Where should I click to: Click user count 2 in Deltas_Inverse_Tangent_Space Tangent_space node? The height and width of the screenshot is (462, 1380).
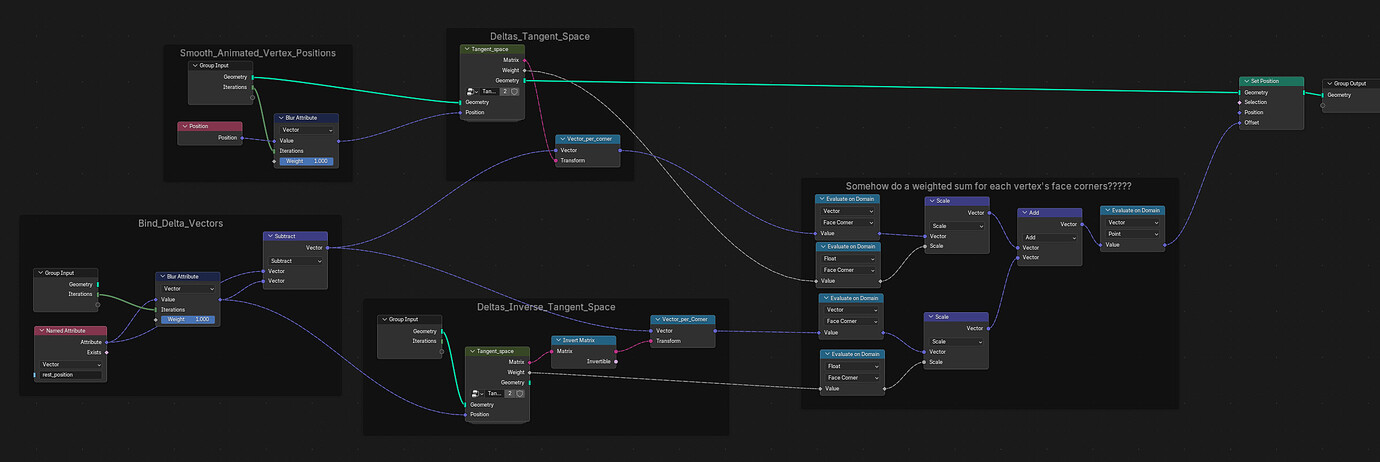click(511, 393)
